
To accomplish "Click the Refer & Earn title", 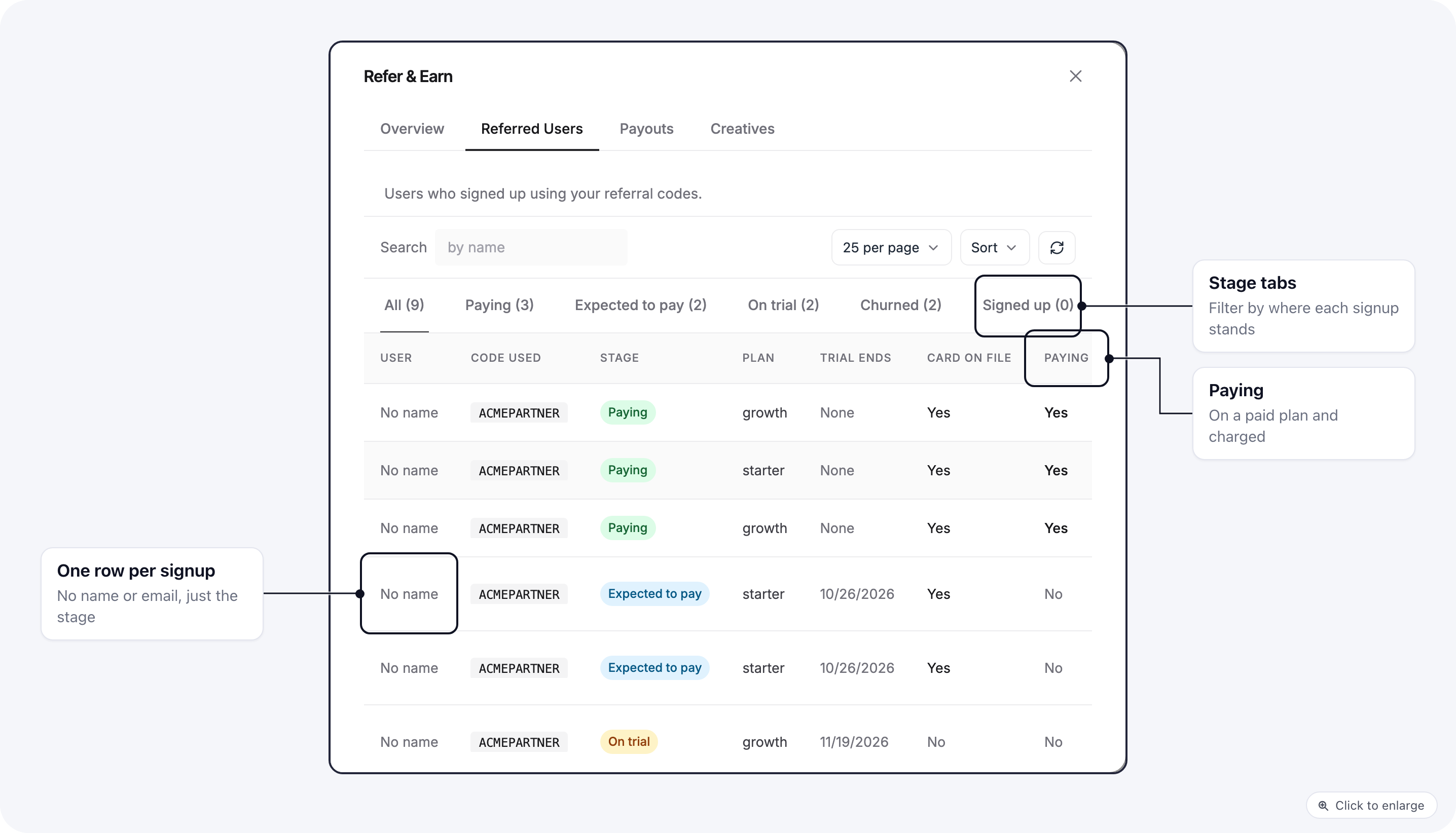I will pos(408,76).
